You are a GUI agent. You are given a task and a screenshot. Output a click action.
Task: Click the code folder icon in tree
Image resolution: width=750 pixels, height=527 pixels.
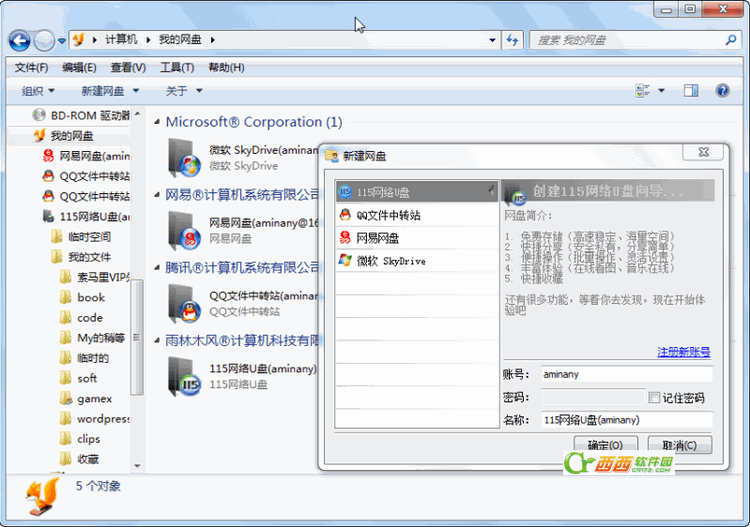point(66,318)
